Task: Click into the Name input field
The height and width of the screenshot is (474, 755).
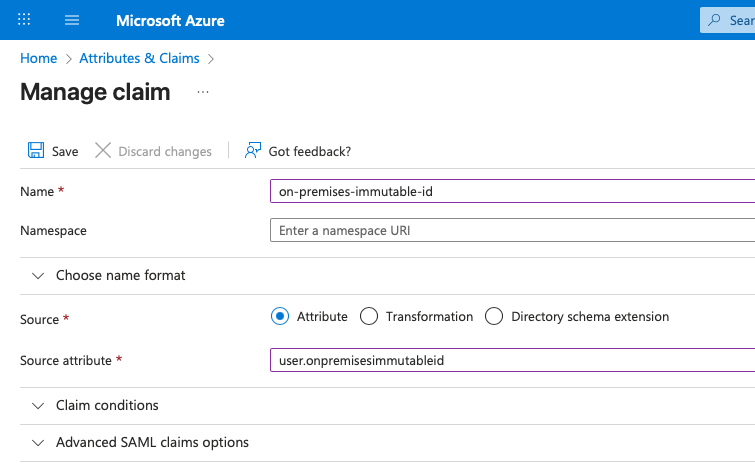Action: pyautogui.click(x=510, y=190)
